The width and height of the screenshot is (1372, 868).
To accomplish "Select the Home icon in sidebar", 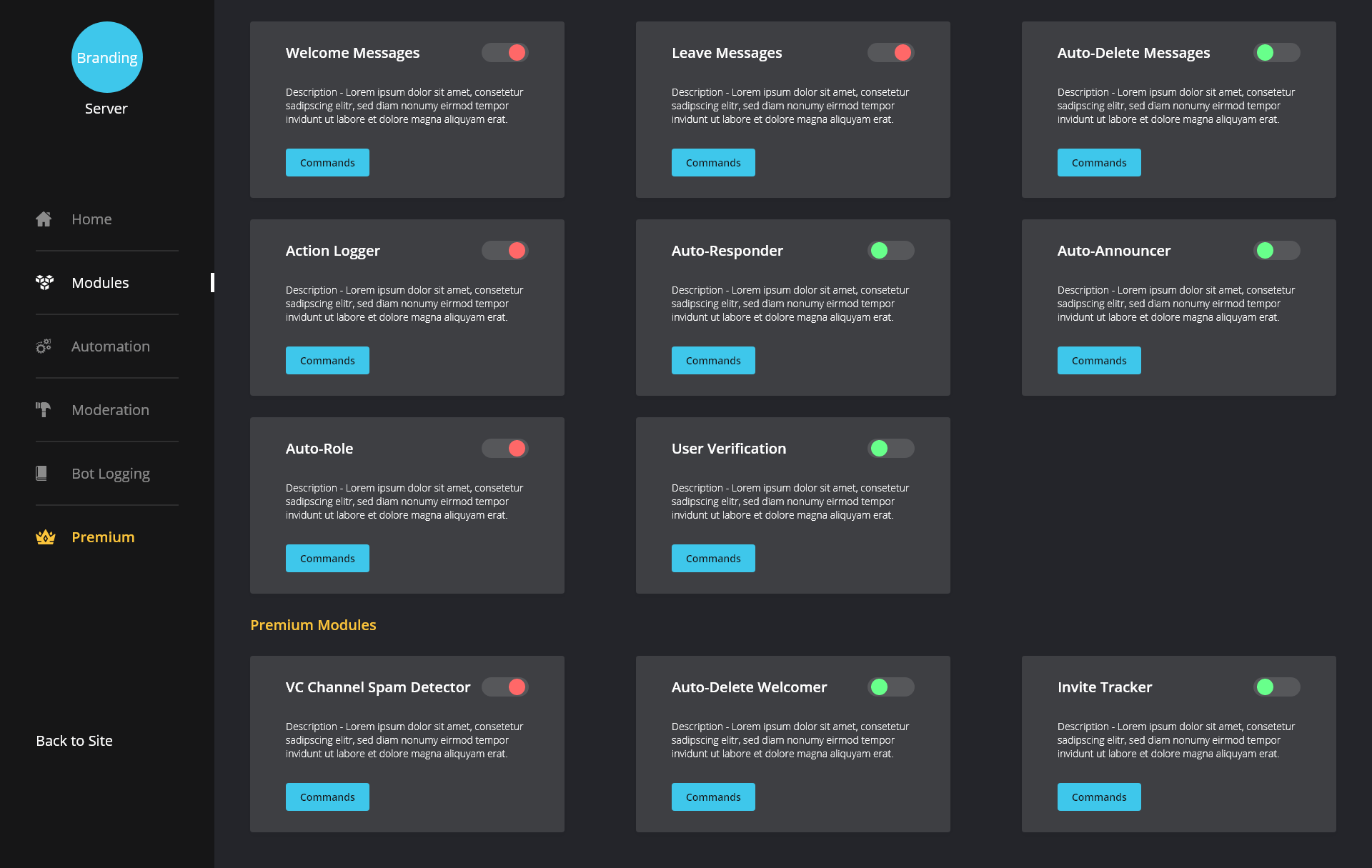I will (44, 219).
